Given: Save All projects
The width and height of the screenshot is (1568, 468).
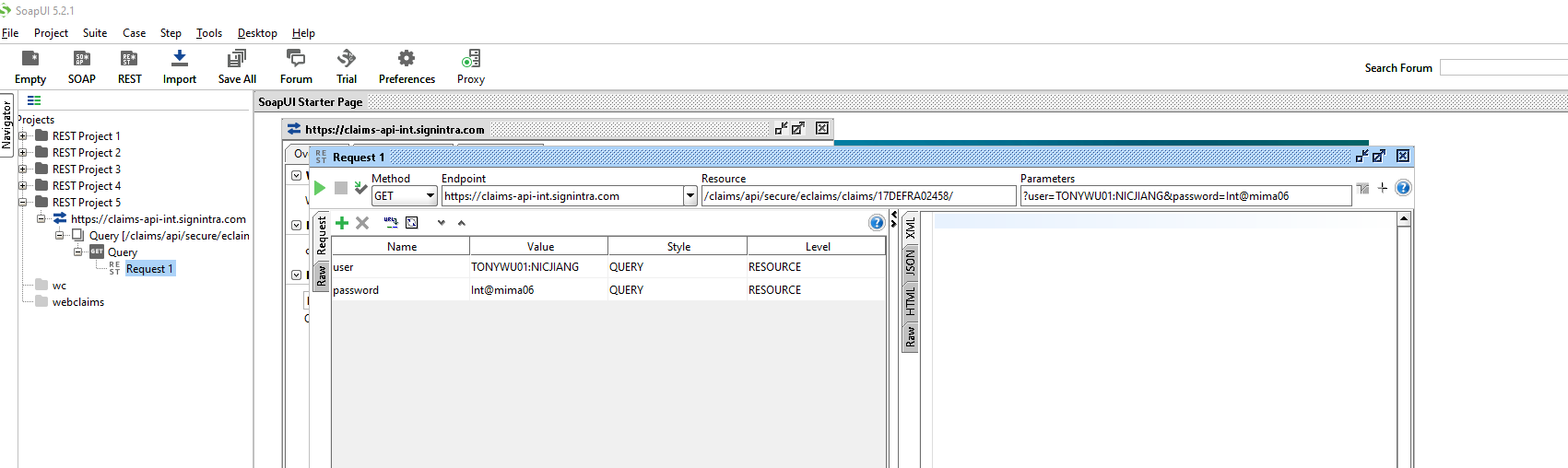Looking at the screenshot, I should pos(237,67).
